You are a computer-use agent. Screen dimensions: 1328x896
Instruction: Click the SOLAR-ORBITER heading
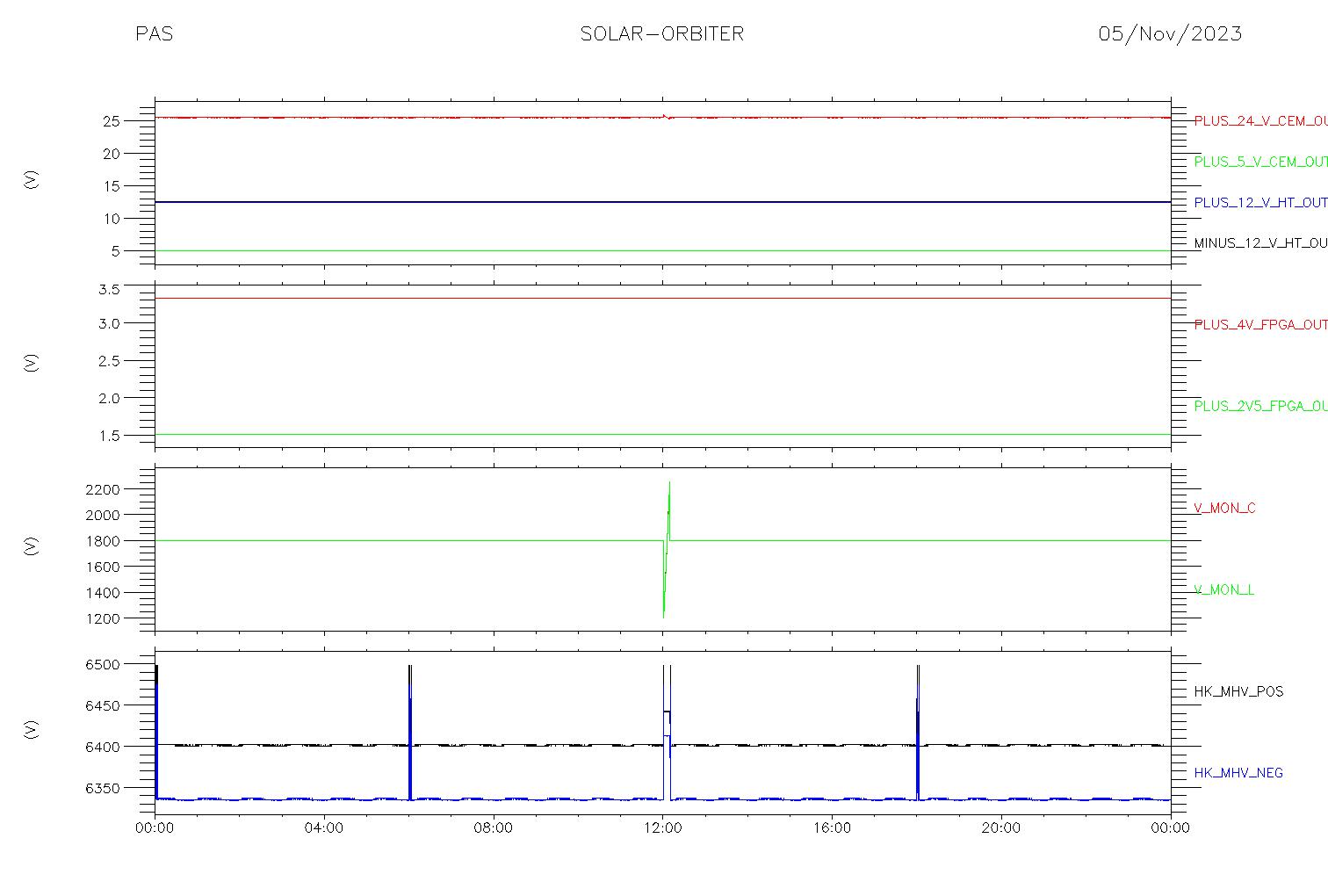click(662, 33)
